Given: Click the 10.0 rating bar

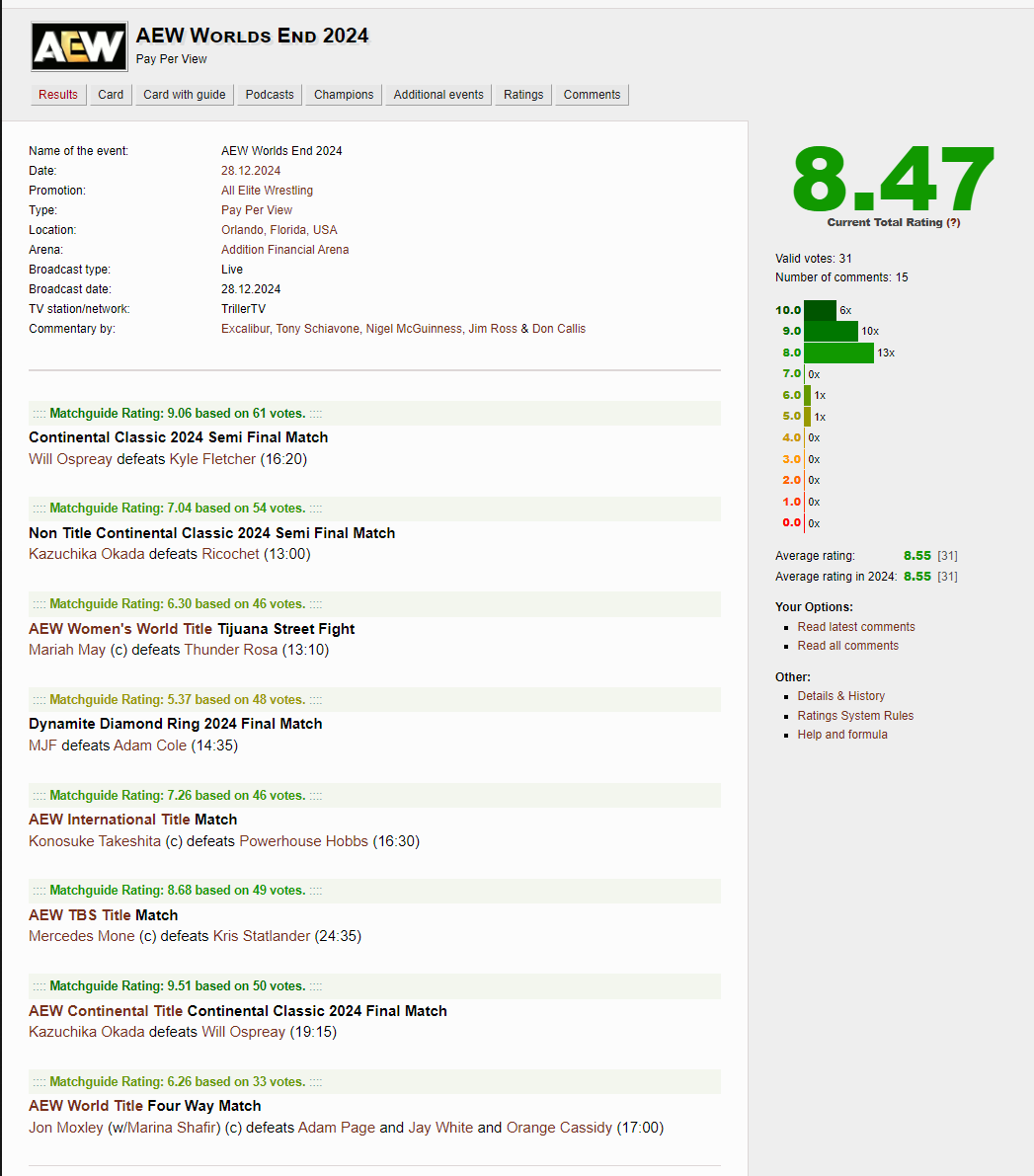Looking at the screenshot, I should point(820,310).
